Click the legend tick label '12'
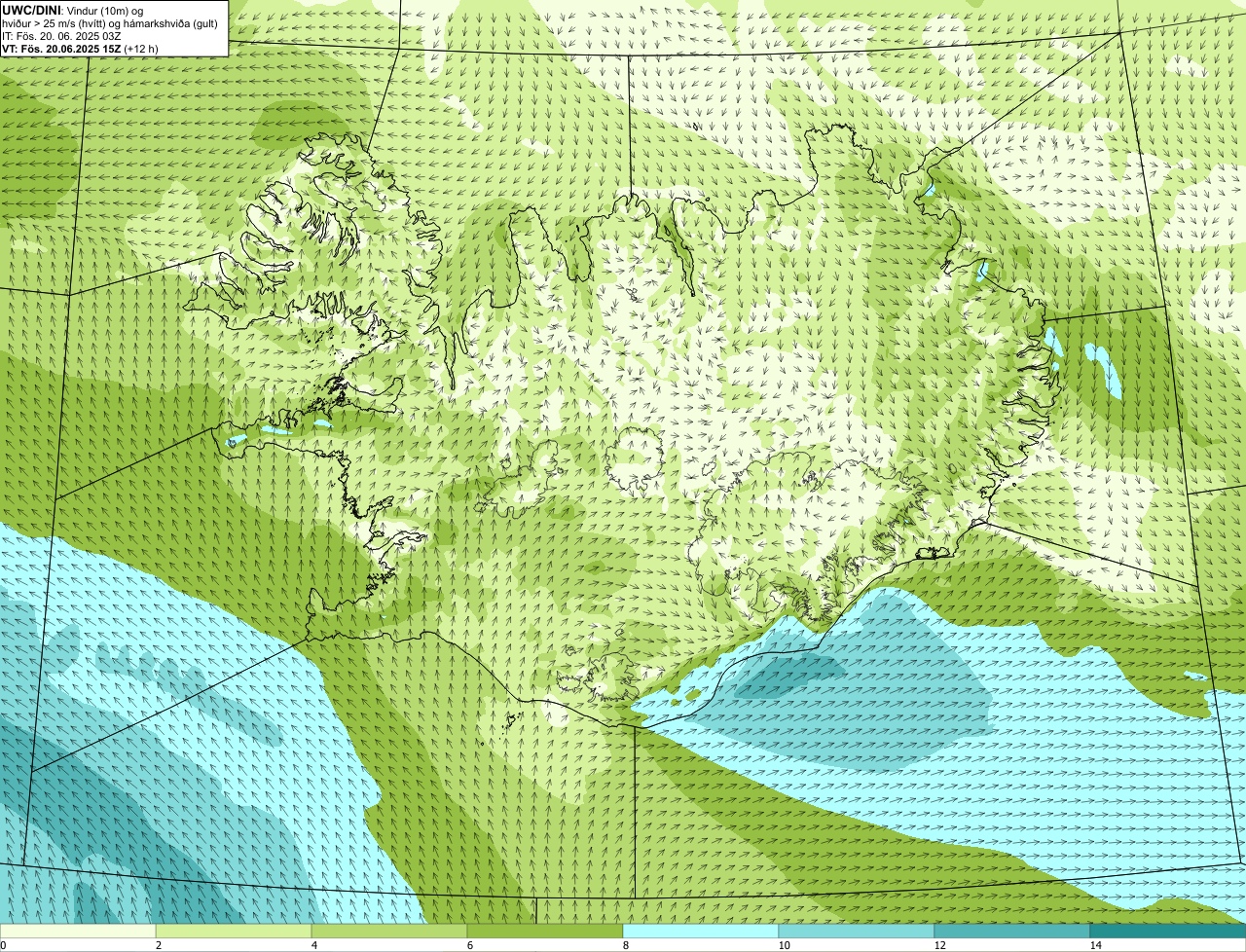 [939, 945]
